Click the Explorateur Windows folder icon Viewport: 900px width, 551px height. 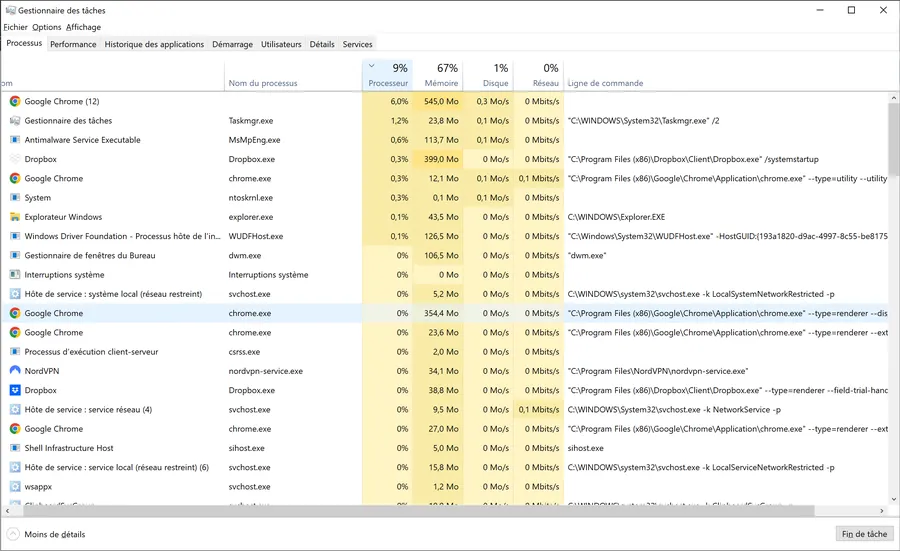[15, 217]
